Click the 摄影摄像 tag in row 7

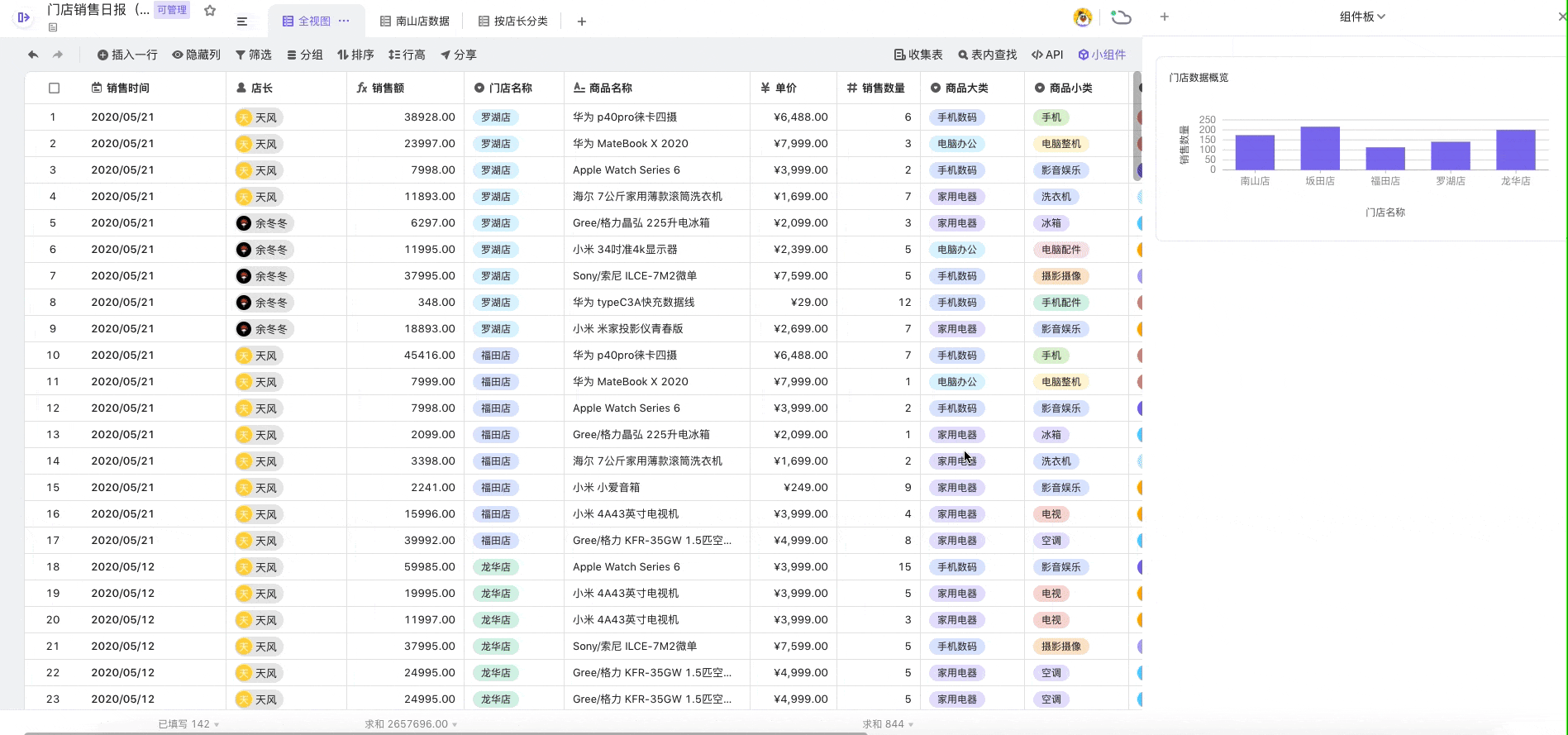pos(1061,276)
